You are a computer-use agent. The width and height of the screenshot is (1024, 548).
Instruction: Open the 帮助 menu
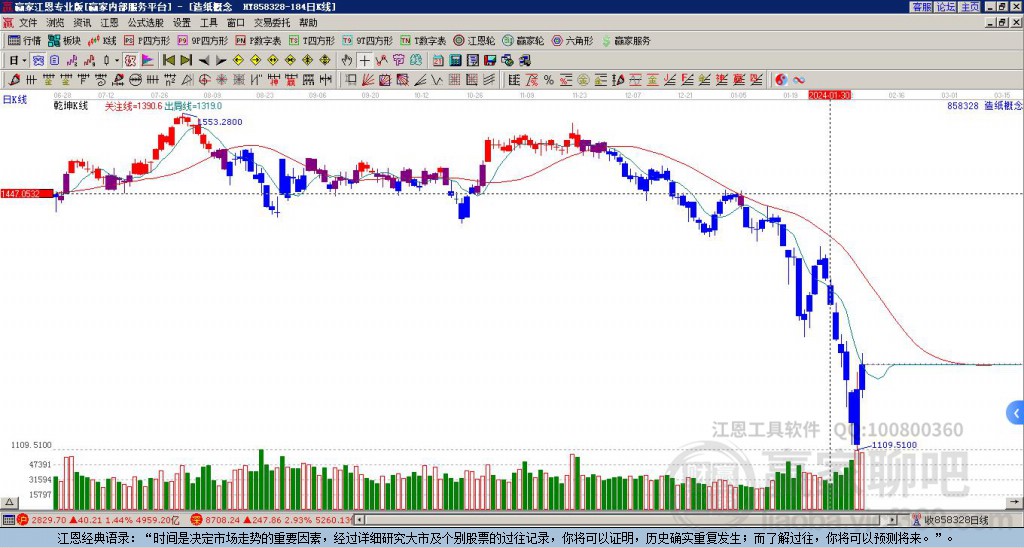tap(308, 23)
